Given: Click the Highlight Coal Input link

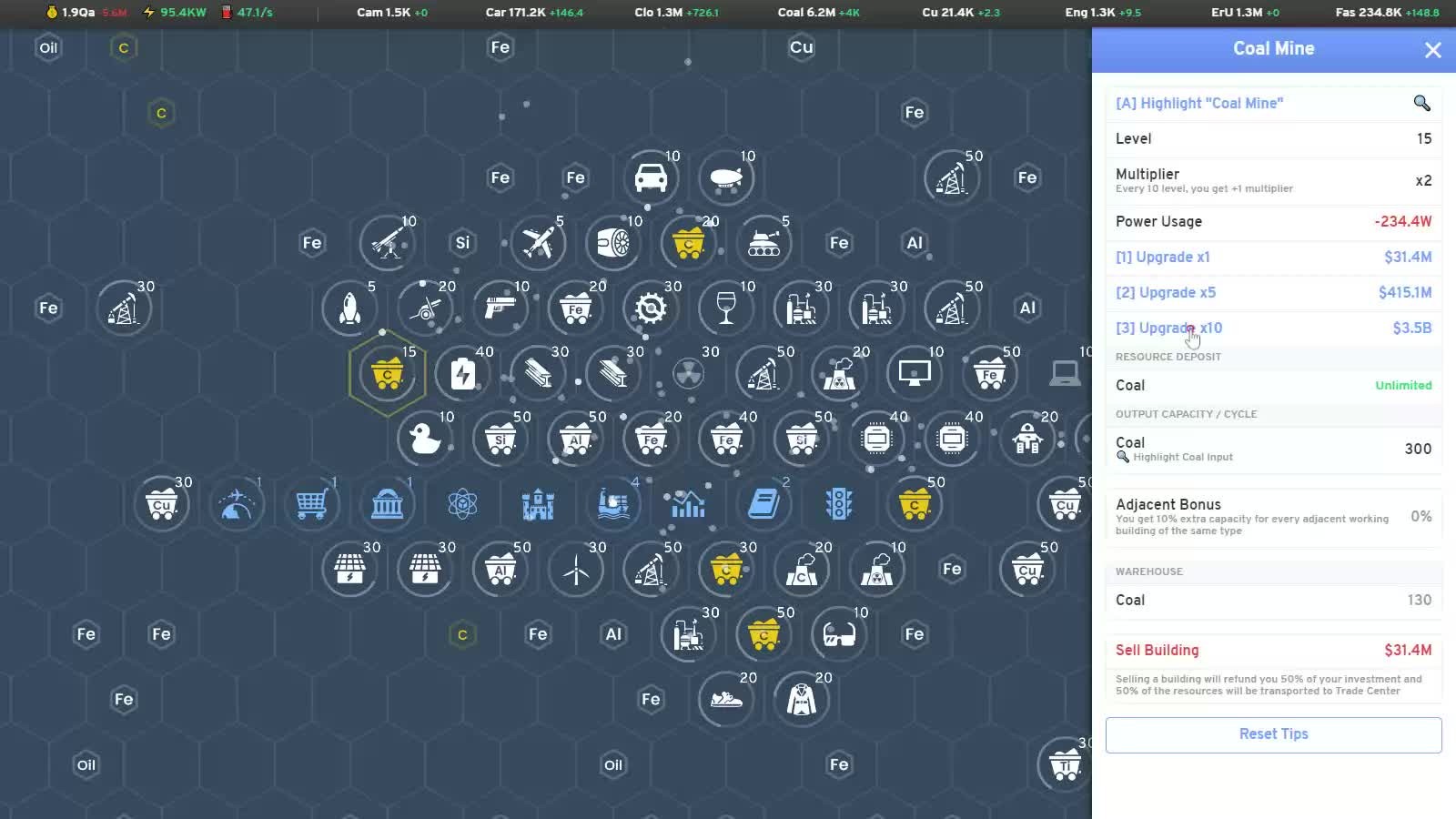Looking at the screenshot, I should click(1182, 457).
